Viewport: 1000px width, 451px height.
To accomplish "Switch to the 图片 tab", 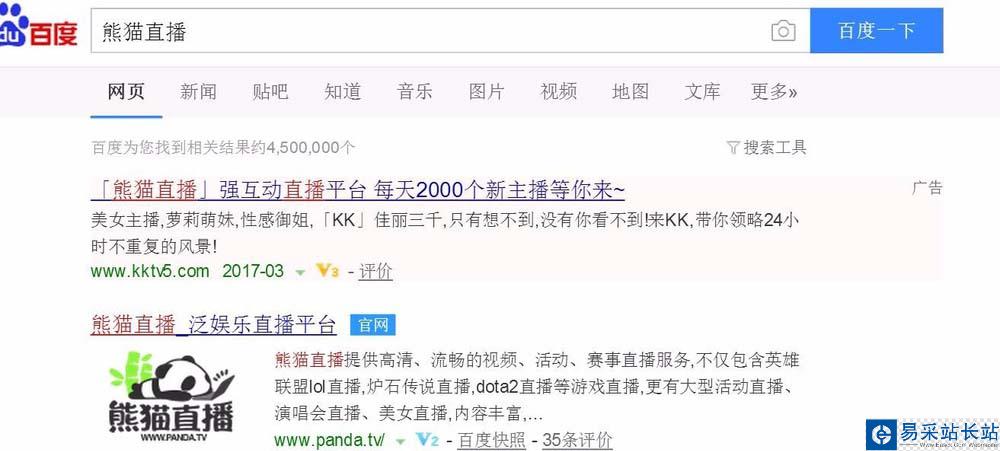I will pos(487,92).
